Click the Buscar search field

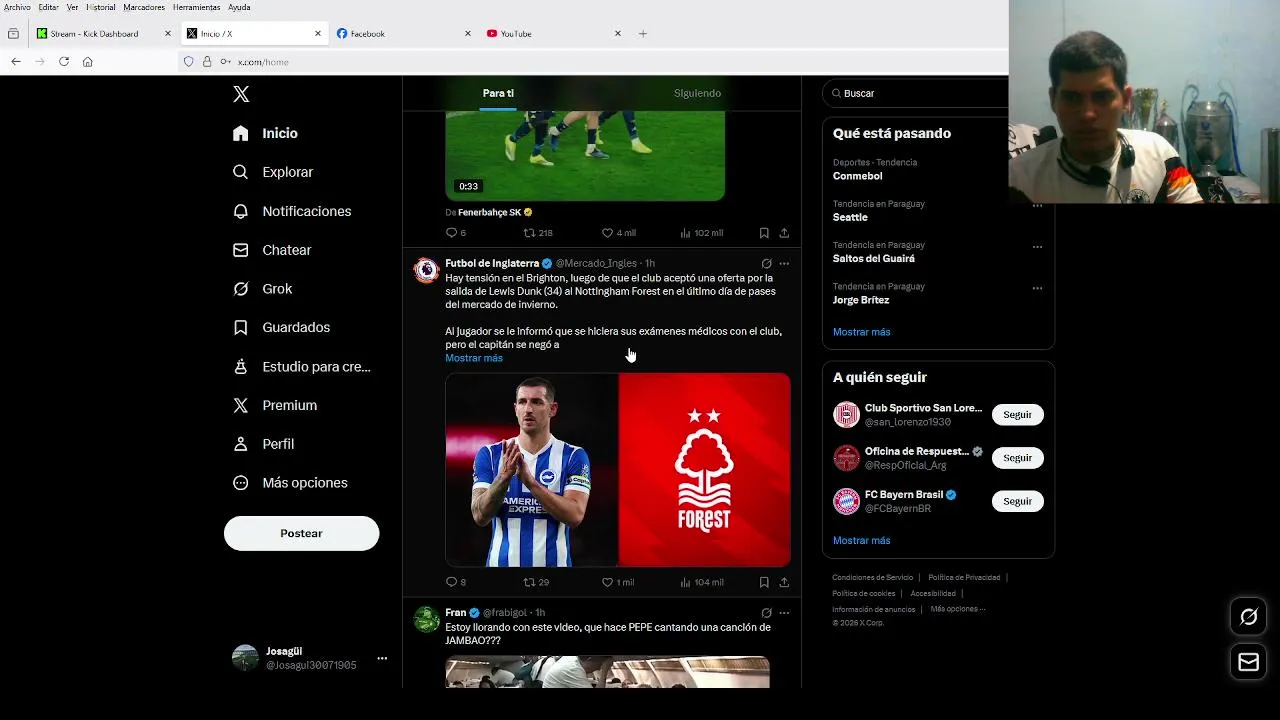(915, 93)
